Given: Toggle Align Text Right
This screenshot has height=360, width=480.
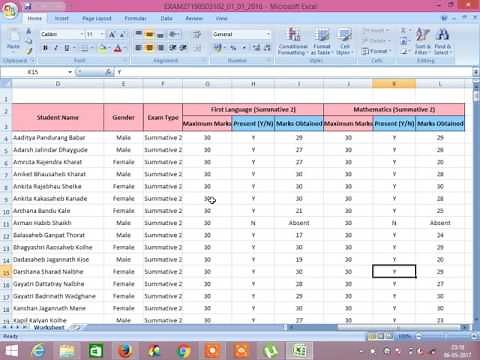Looking at the screenshot, I should tap(160, 48).
